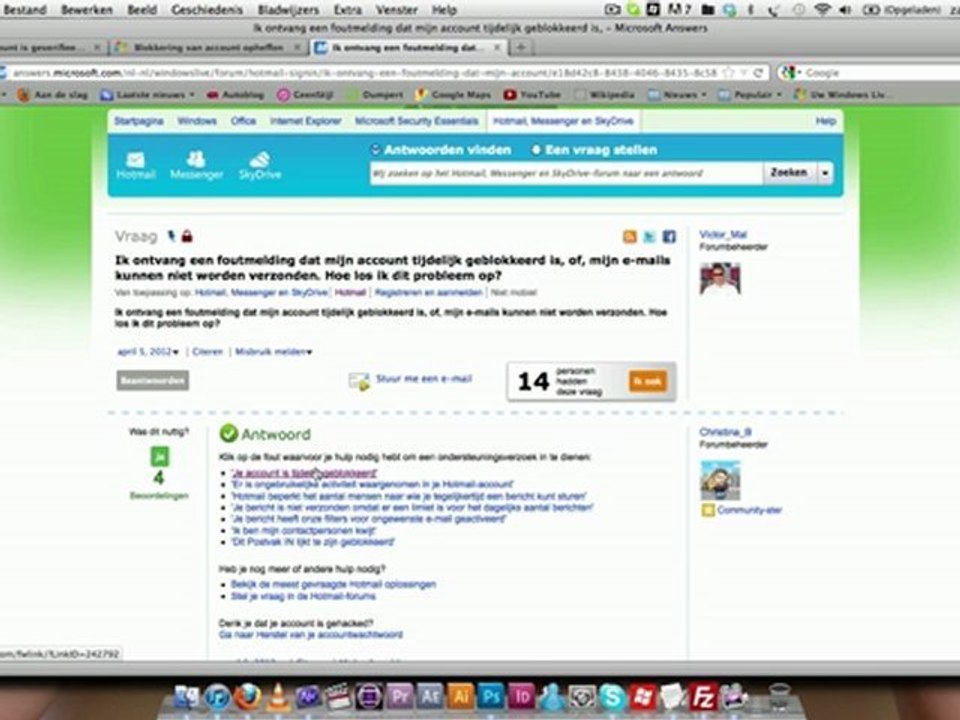Open the address bar history dropdown arrow
960x720 pixels.
click(743, 72)
